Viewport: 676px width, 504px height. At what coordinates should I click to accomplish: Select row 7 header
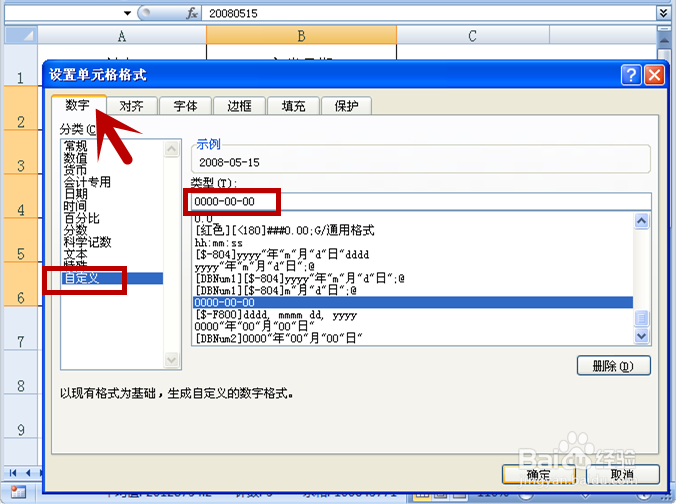point(21,329)
